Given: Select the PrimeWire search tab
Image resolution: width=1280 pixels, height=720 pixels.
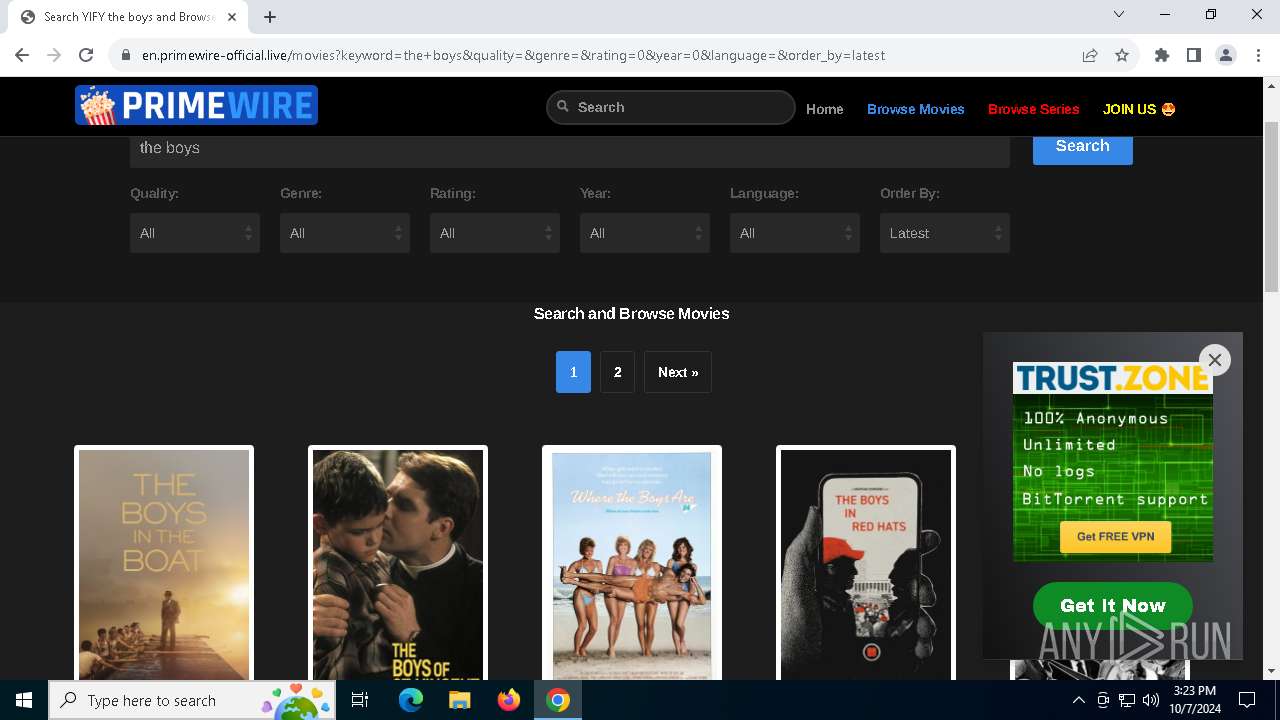Looking at the screenshot, I should coord(126,16).
